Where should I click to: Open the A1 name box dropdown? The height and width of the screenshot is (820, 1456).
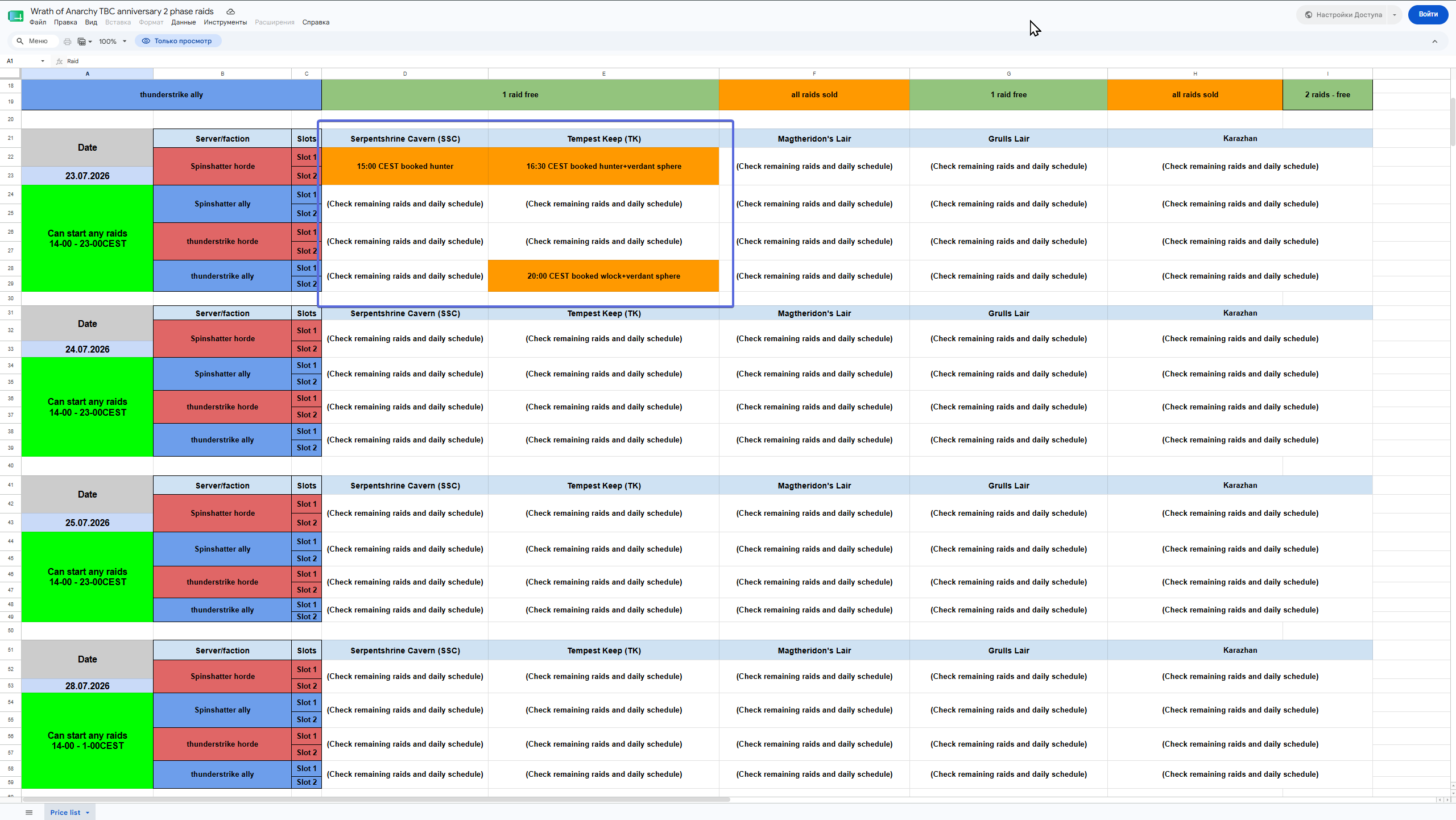(x=43, y=61)
